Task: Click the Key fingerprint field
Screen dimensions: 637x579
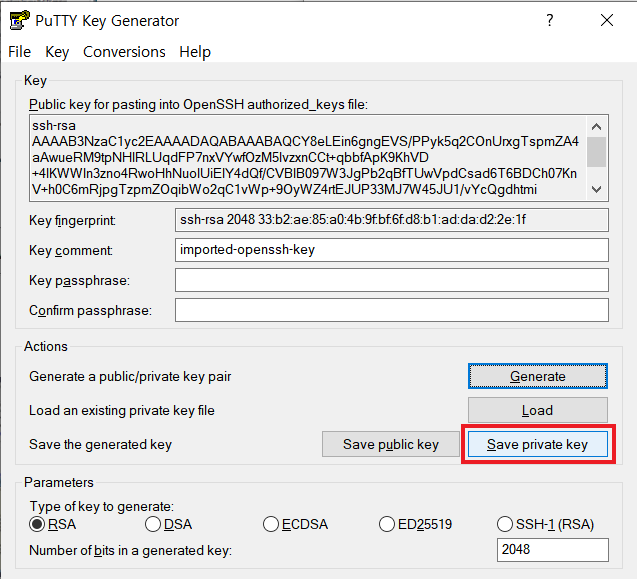Action: (x=392, y=220)
